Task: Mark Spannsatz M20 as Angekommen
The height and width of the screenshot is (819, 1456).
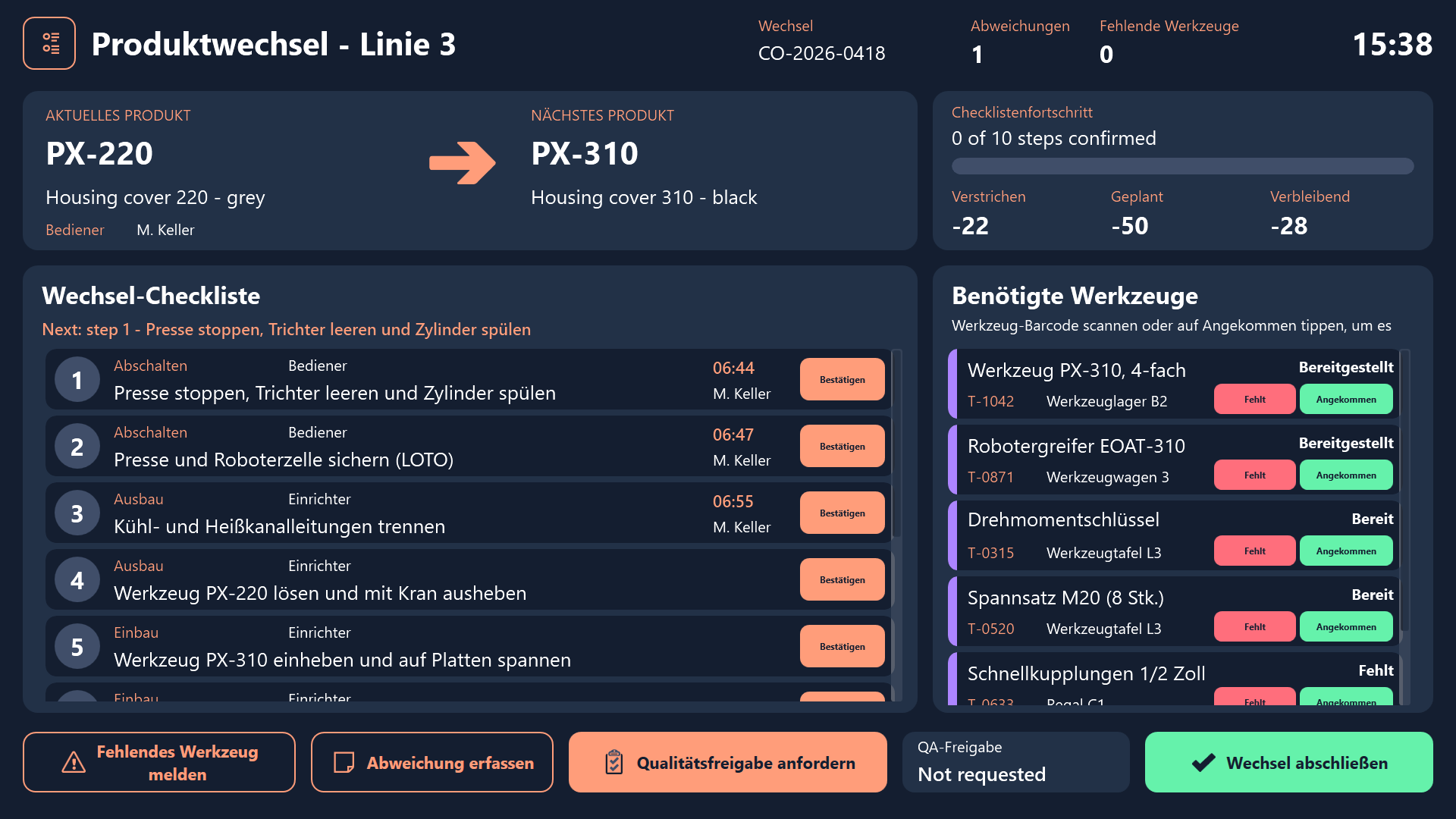Action: [x=1346, y=626]
